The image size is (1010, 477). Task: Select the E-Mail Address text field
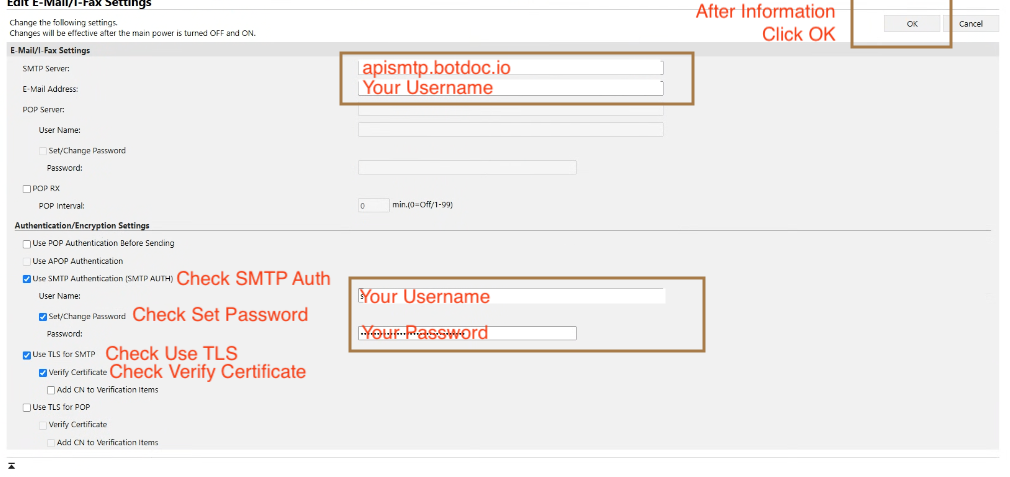[510, 88]
